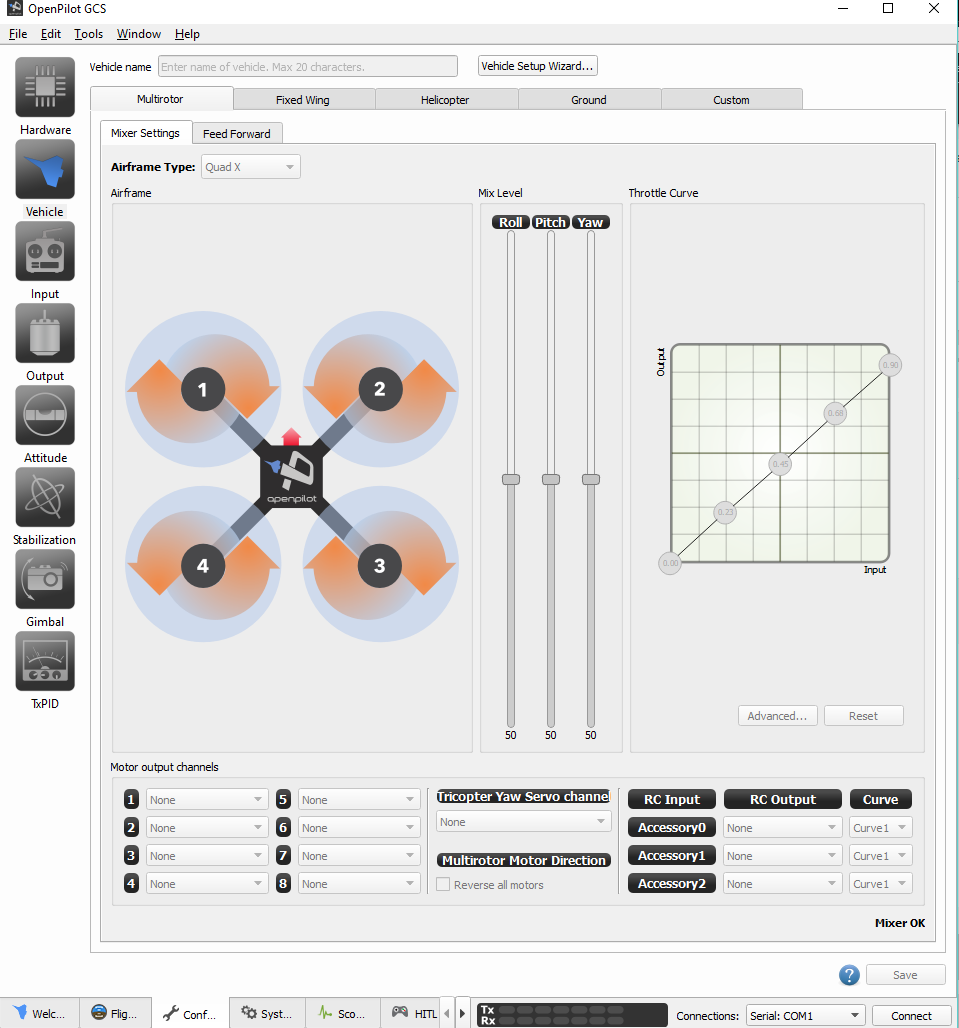
Task: Open the Attitude settings icon
Action: [x=45, y=415]
